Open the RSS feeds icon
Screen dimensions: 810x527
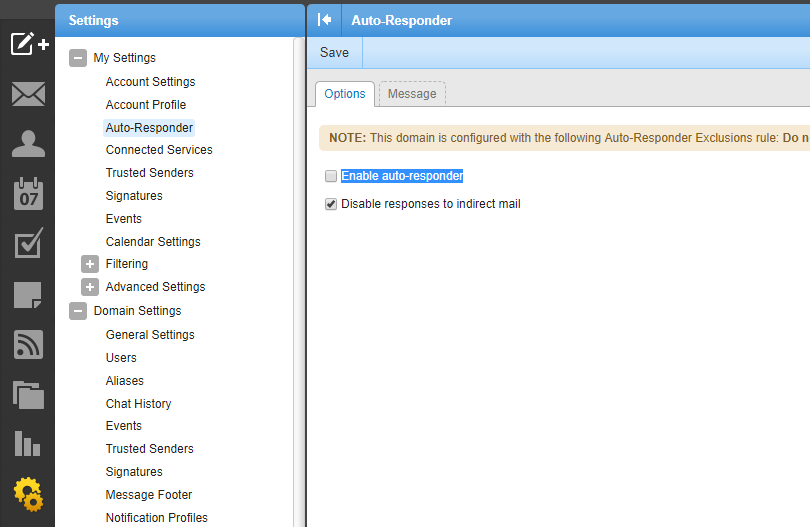[x=28, y=345]
